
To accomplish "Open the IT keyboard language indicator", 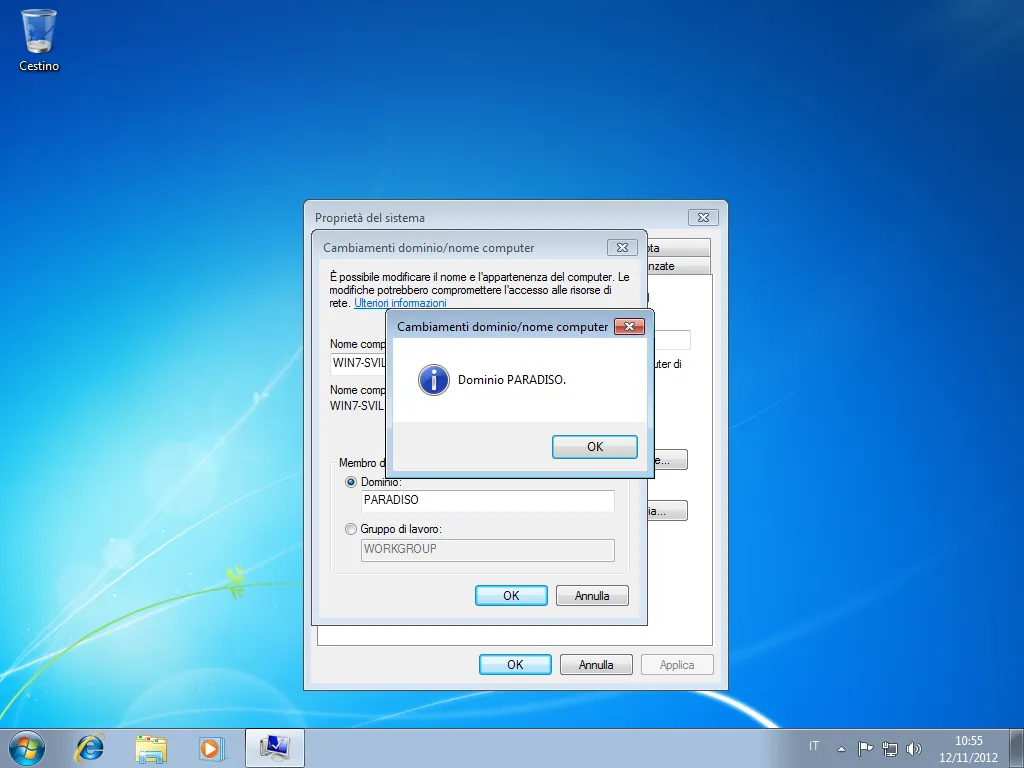I will (813, 747).
